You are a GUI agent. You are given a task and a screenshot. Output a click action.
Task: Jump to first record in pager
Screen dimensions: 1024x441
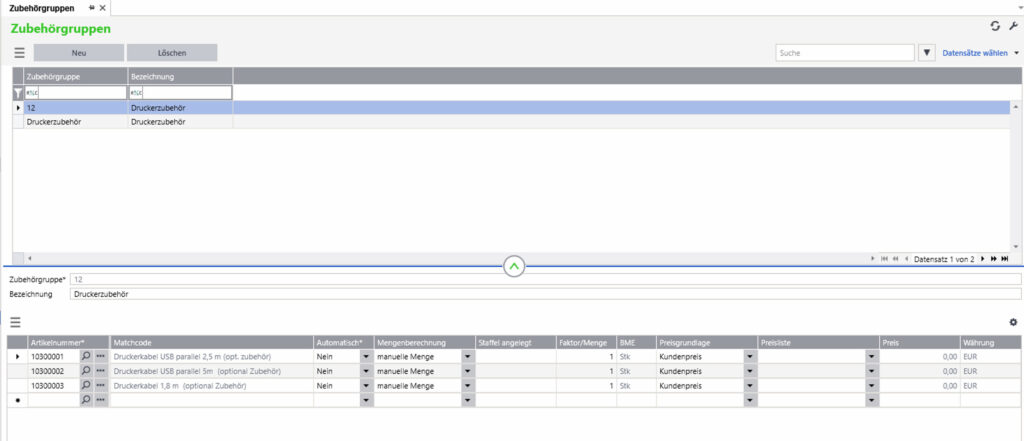[884, 259]
